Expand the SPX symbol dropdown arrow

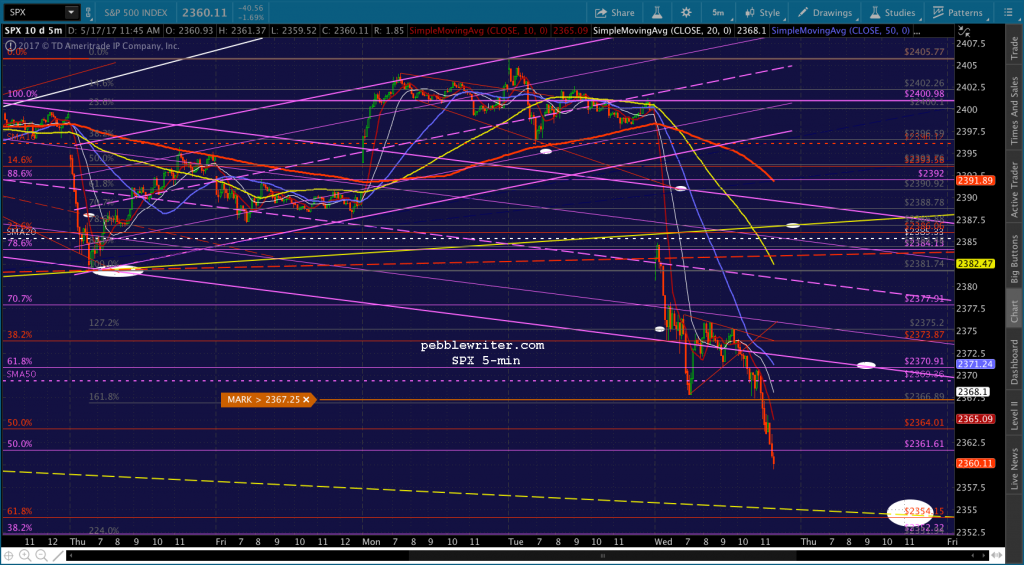point(70,12)
